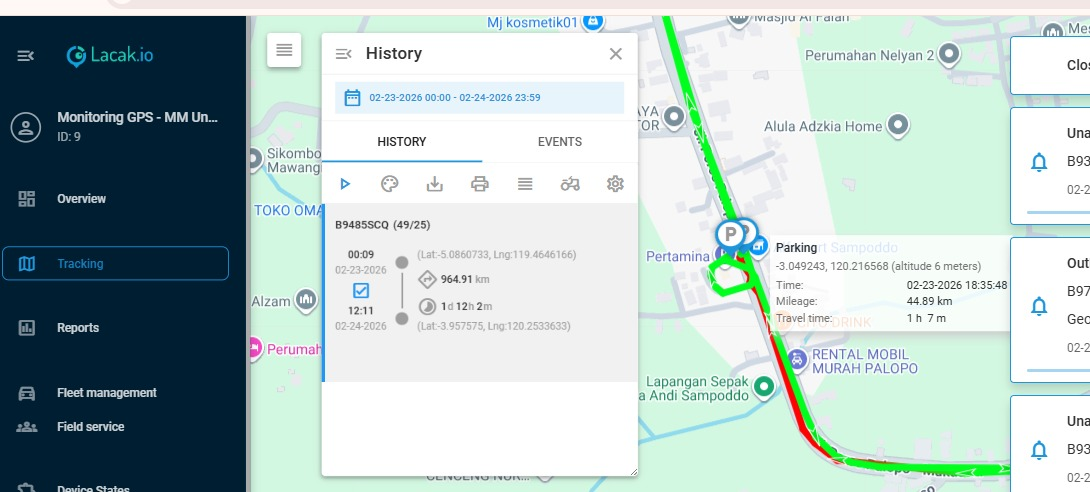Click the Parking P marker on map

[x=730, y=233]
